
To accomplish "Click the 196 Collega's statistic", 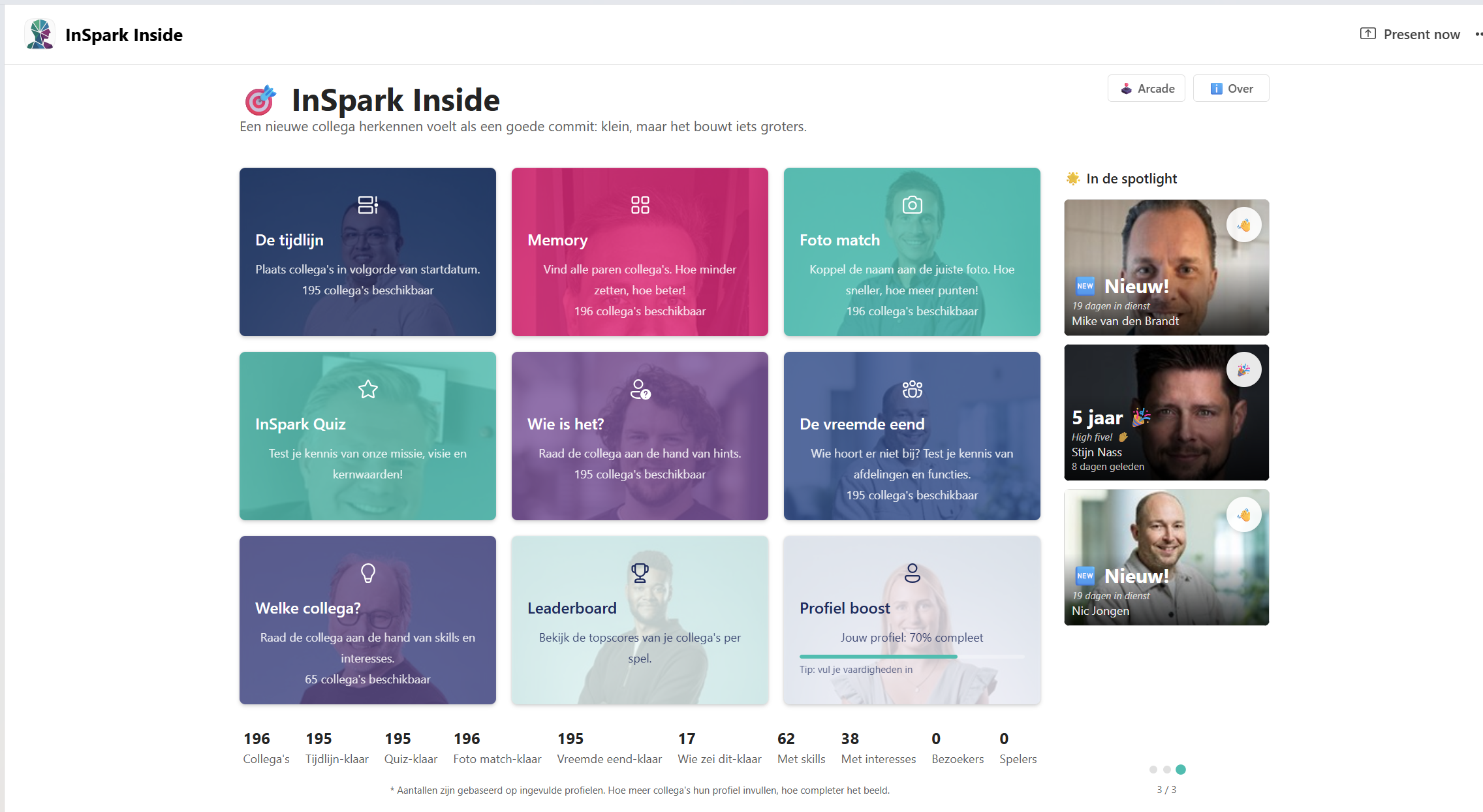I will click(266, 748).
